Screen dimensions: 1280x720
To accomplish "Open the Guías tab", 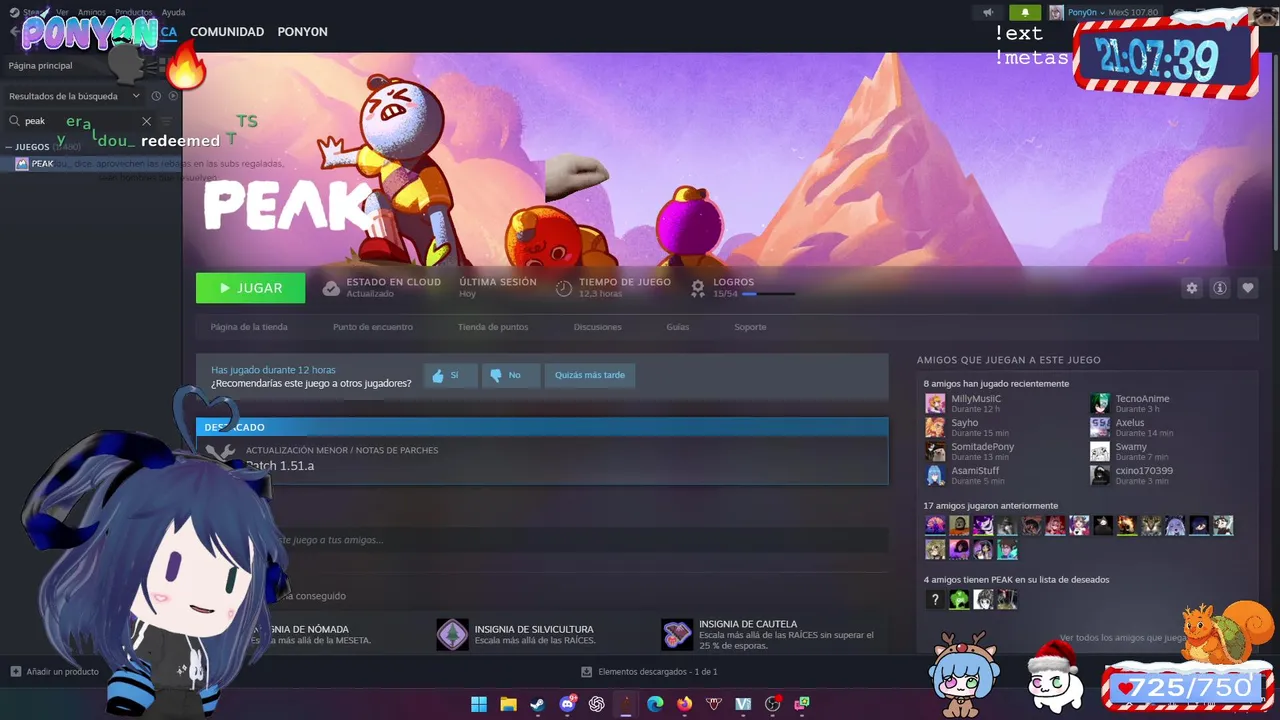I will (x=678, y=327).
